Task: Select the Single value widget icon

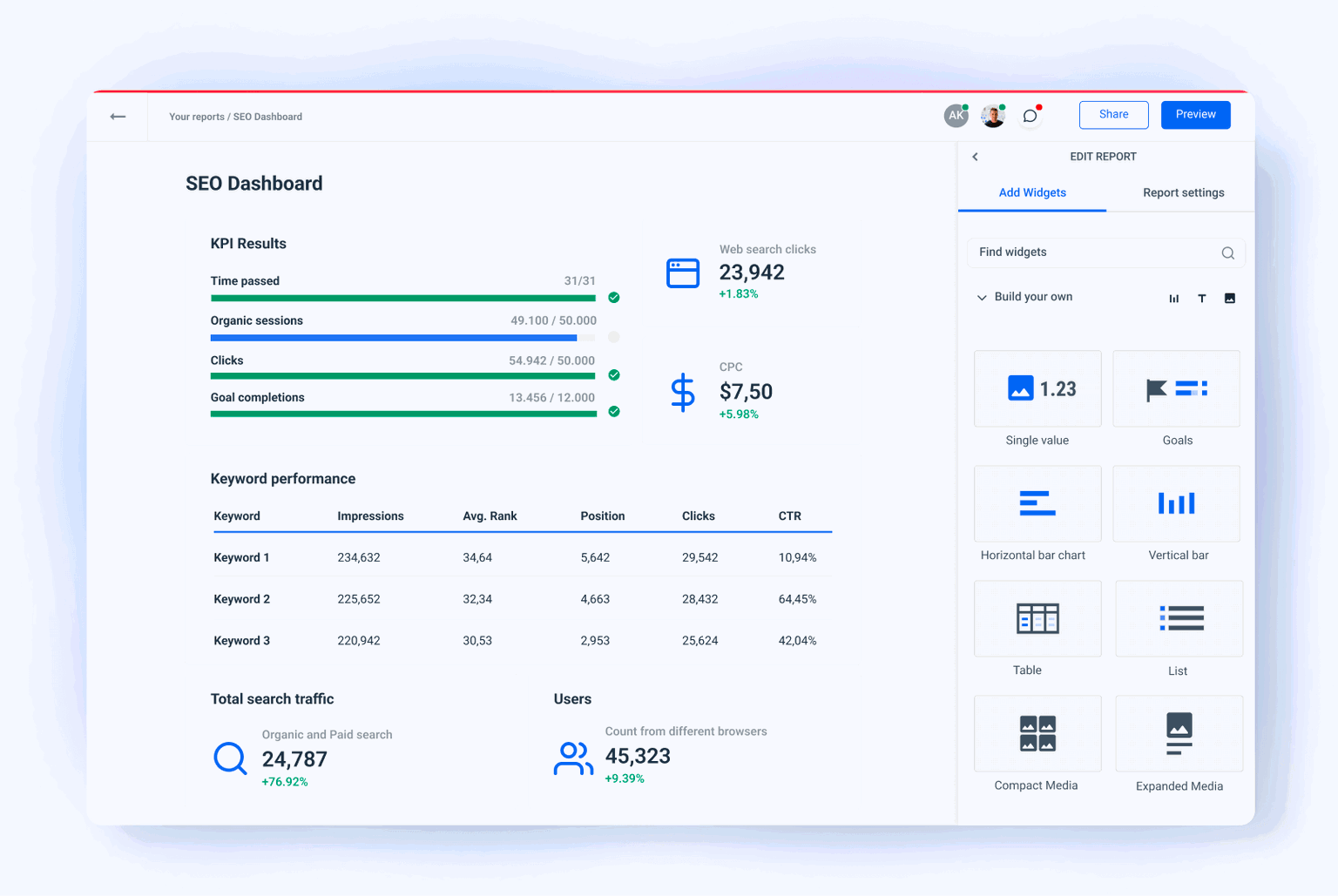Action: (1037, 388)
